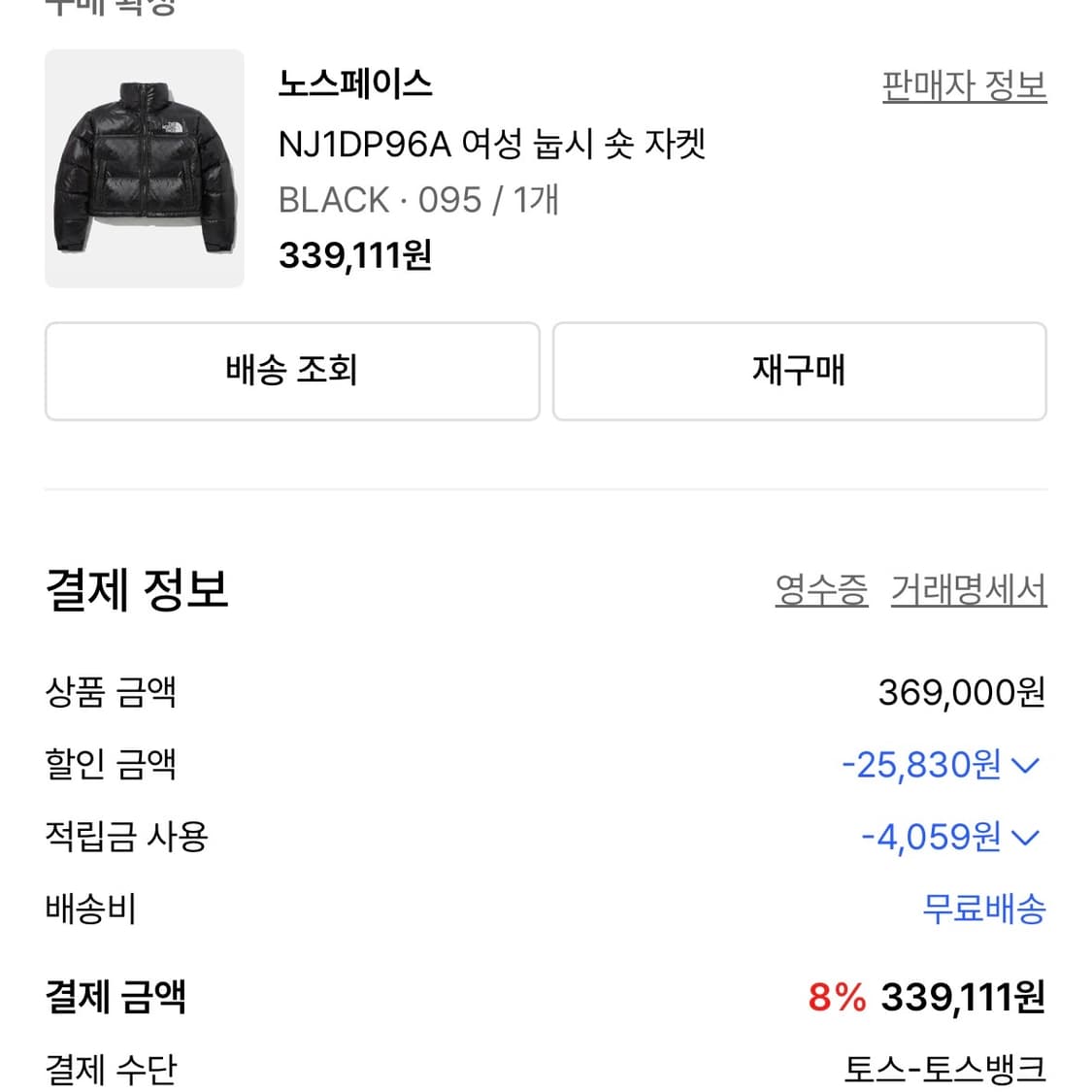Click the 배송 조회 delivery tracking button
The image size is (1092, 1092).
[x=291, y=371]
